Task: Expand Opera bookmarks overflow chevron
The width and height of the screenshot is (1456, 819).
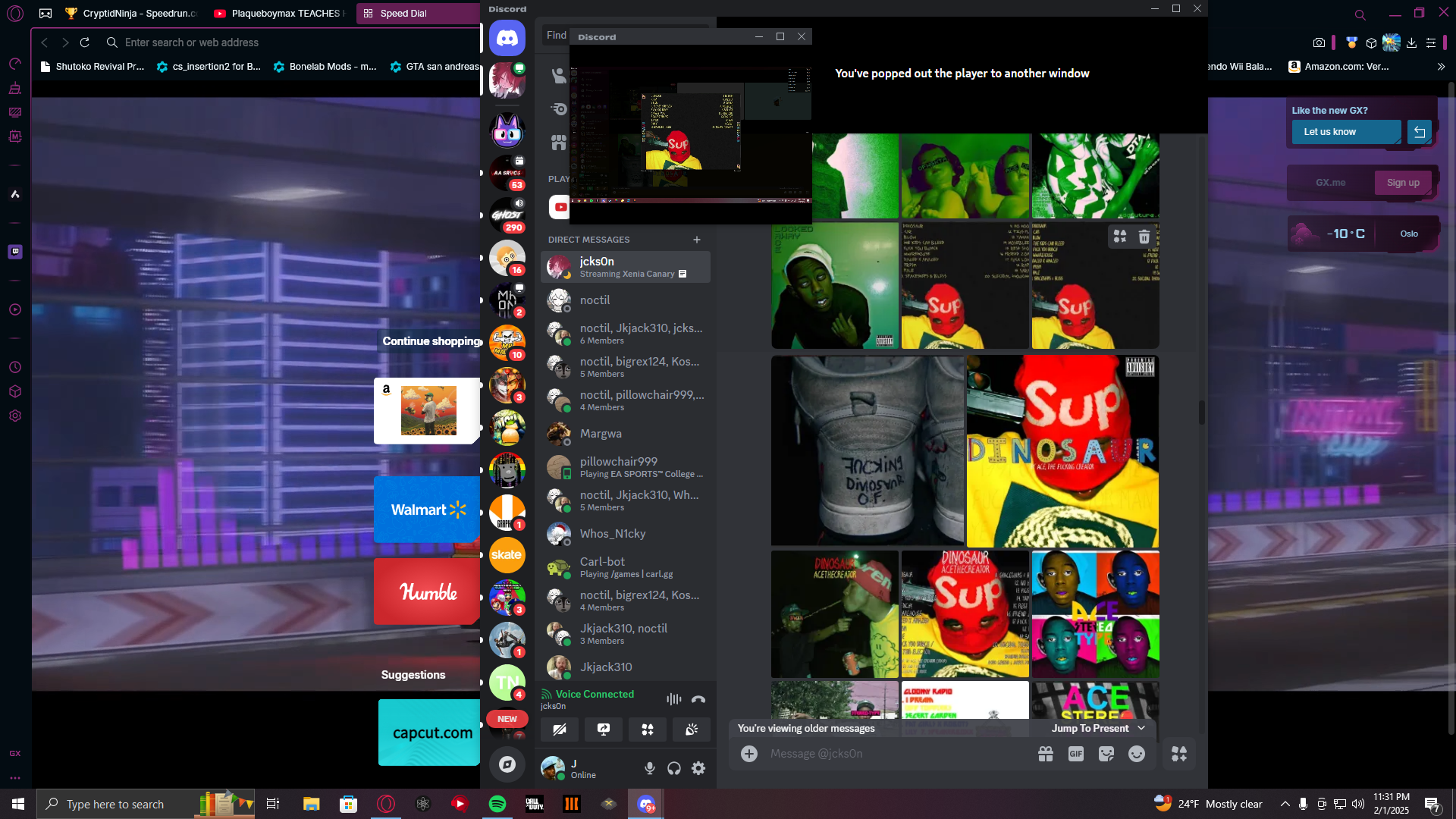Action: (x=1441, y=67)
